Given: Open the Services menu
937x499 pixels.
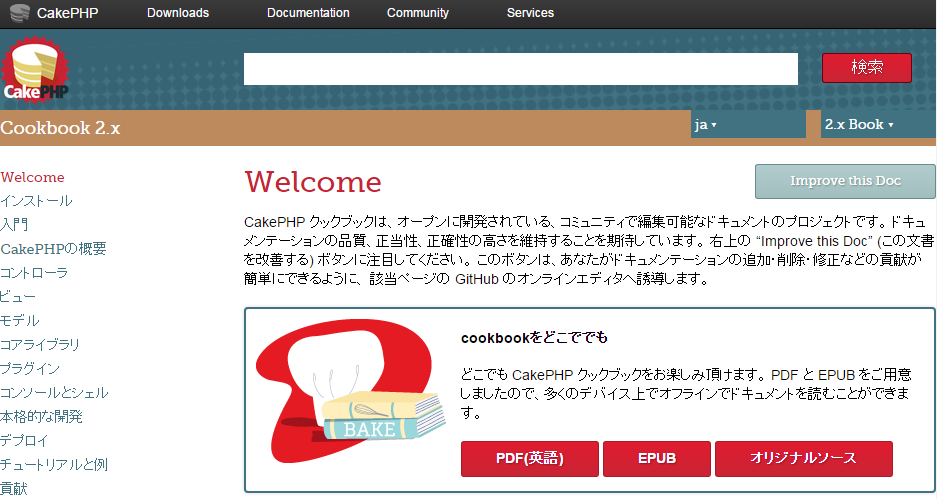Looking at the screenshot, I should (x=530, y=13).
